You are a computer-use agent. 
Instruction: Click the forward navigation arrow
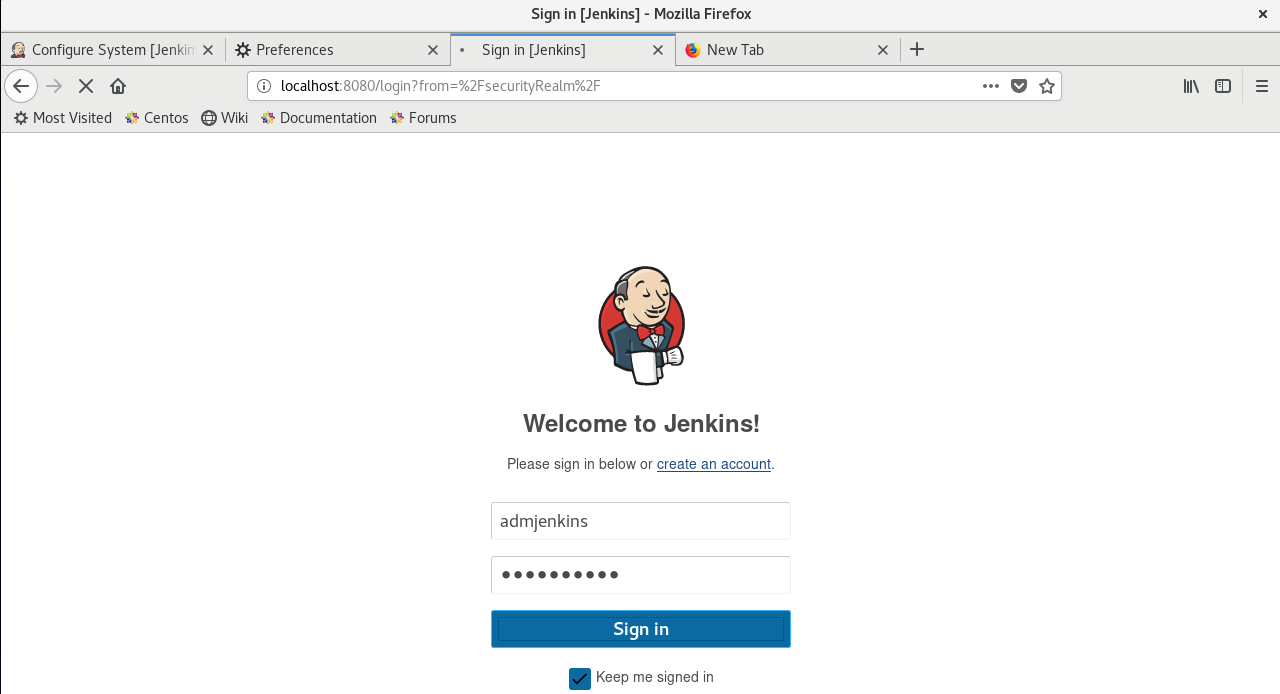tap(54, 86)
